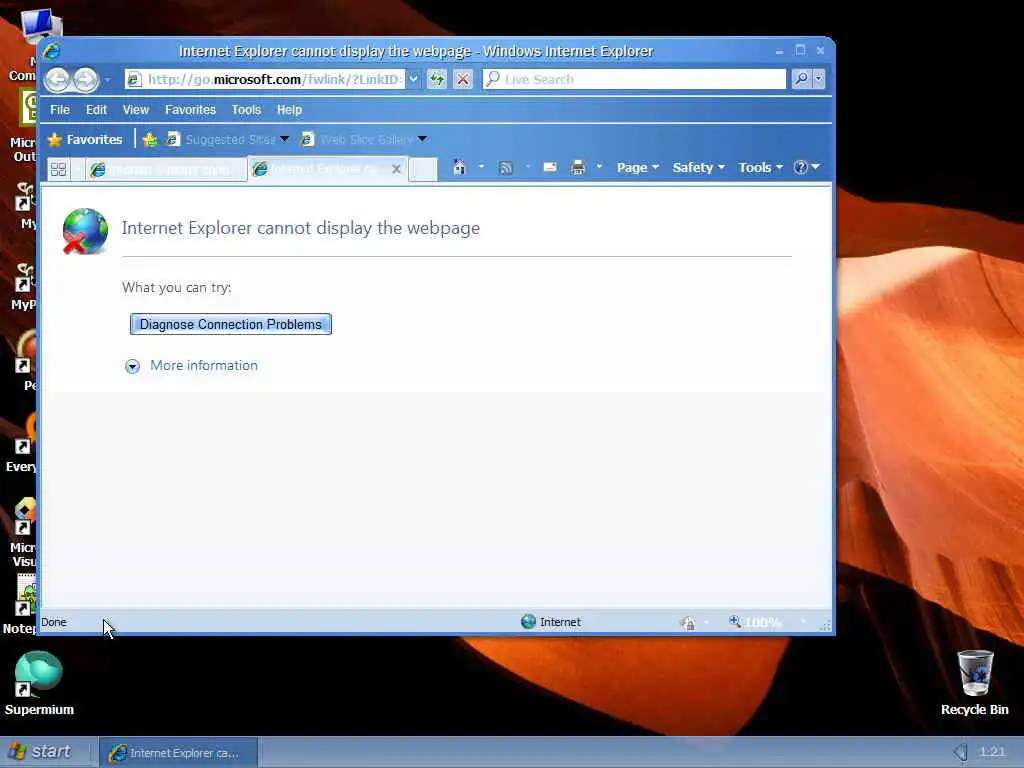The width and height of the screenshot is (1024, 768).
Task: Click the taskbar clock
Action: (x=992, y=752)
